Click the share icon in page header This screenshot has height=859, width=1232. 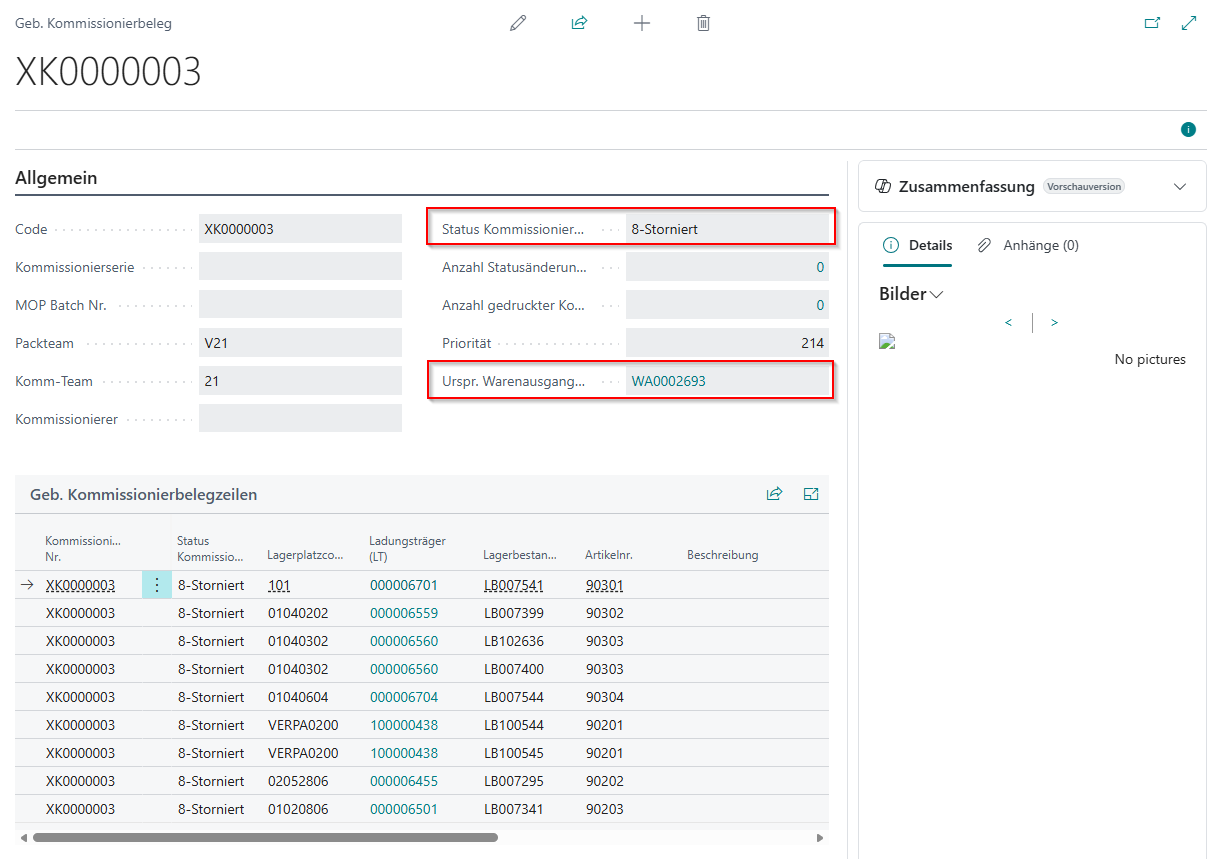pos(579,23)
